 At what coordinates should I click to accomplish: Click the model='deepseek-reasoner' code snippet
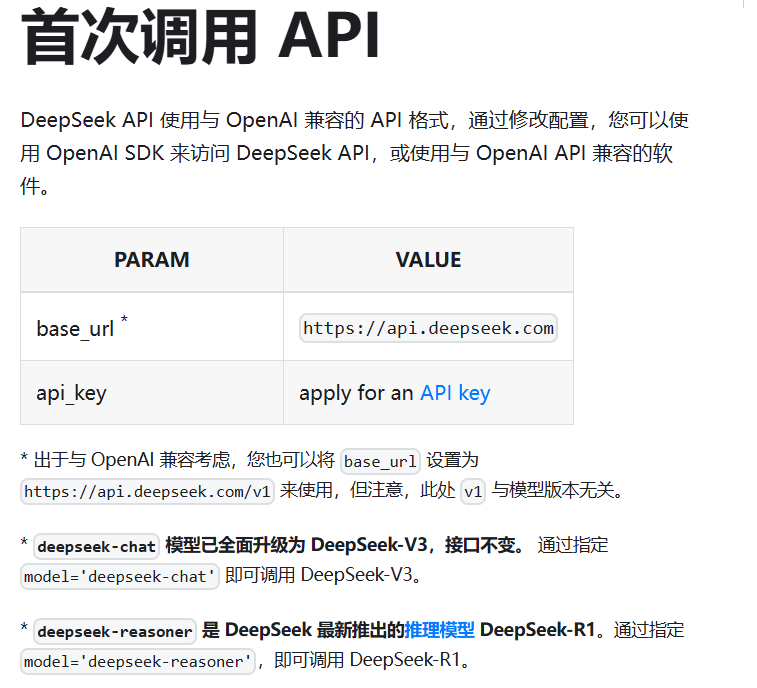(138, 661)
